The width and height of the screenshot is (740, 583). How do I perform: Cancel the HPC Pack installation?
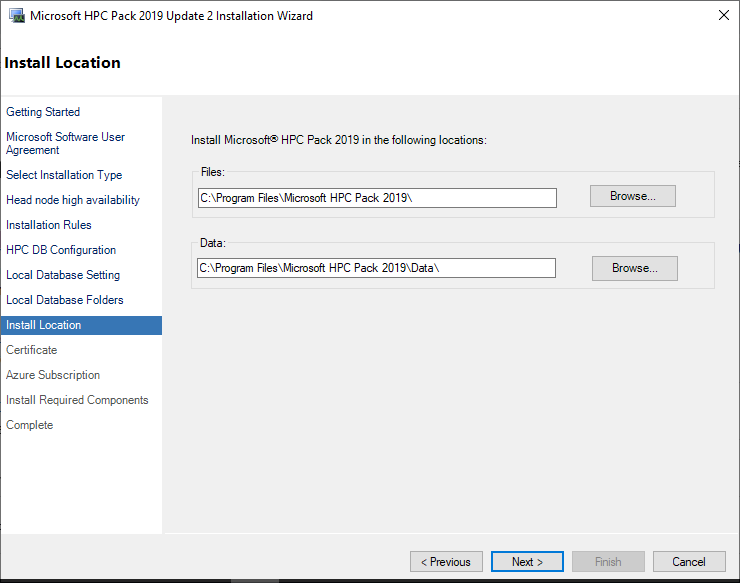coord(689,562)
